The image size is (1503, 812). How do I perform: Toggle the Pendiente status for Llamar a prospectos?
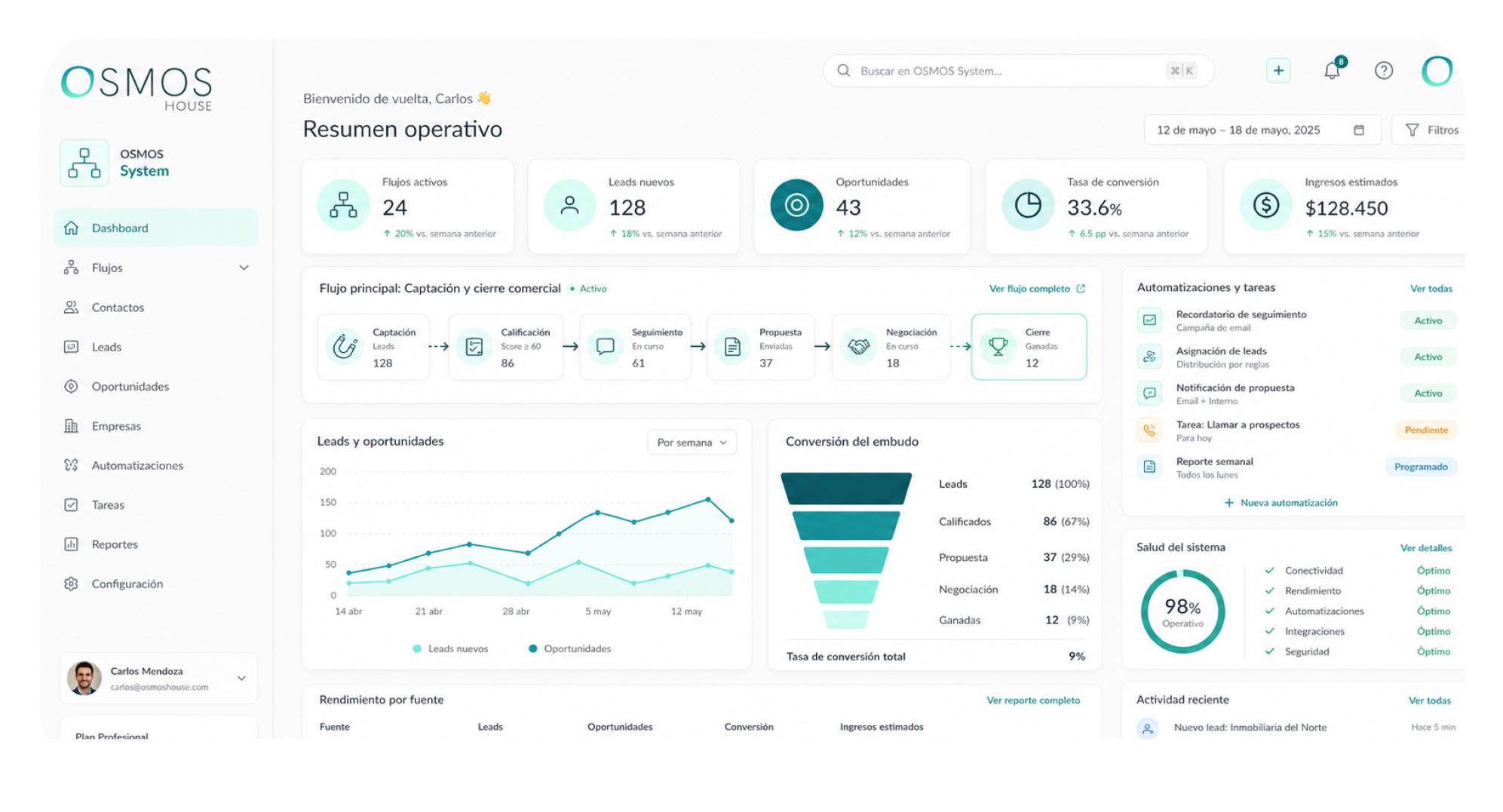pyautogui.click(x=1425, y=430)
